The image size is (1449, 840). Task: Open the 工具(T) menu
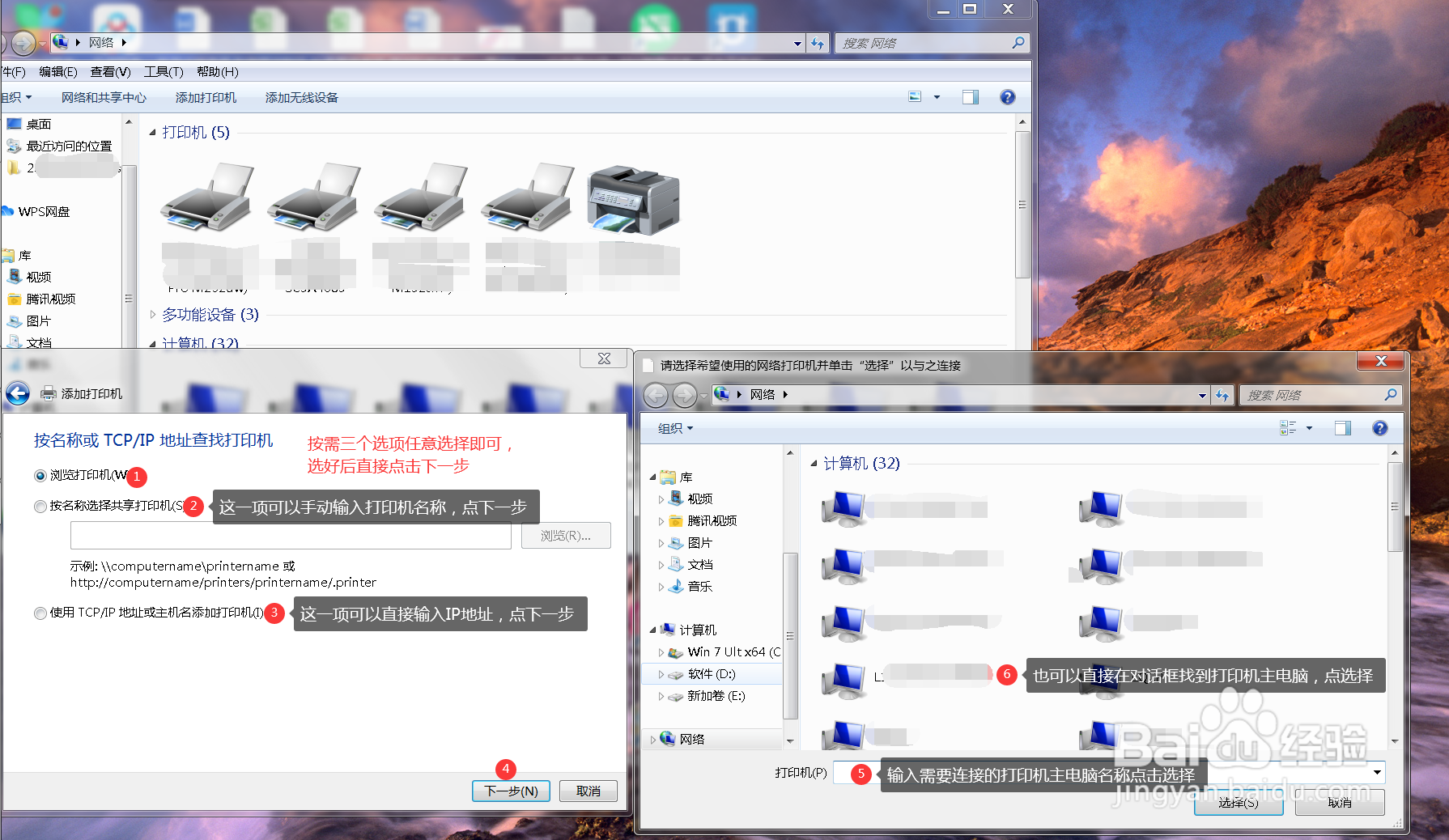coord(162,71)
